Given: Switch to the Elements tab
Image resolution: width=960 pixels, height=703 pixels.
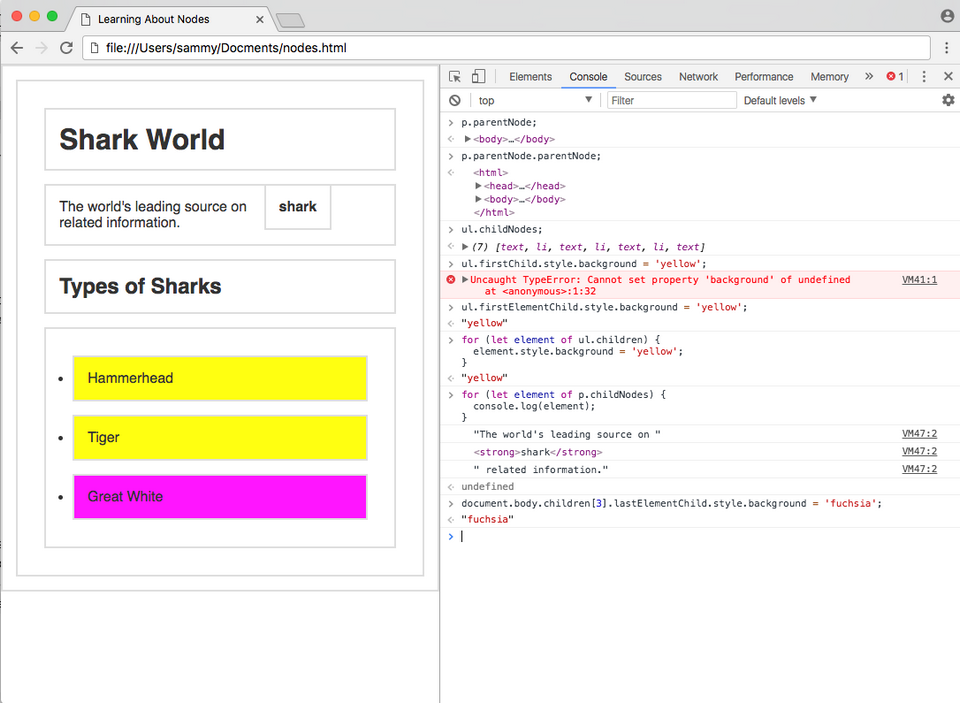Looking at the screenshot, I should pyautogui.click(x=530, y=77).
